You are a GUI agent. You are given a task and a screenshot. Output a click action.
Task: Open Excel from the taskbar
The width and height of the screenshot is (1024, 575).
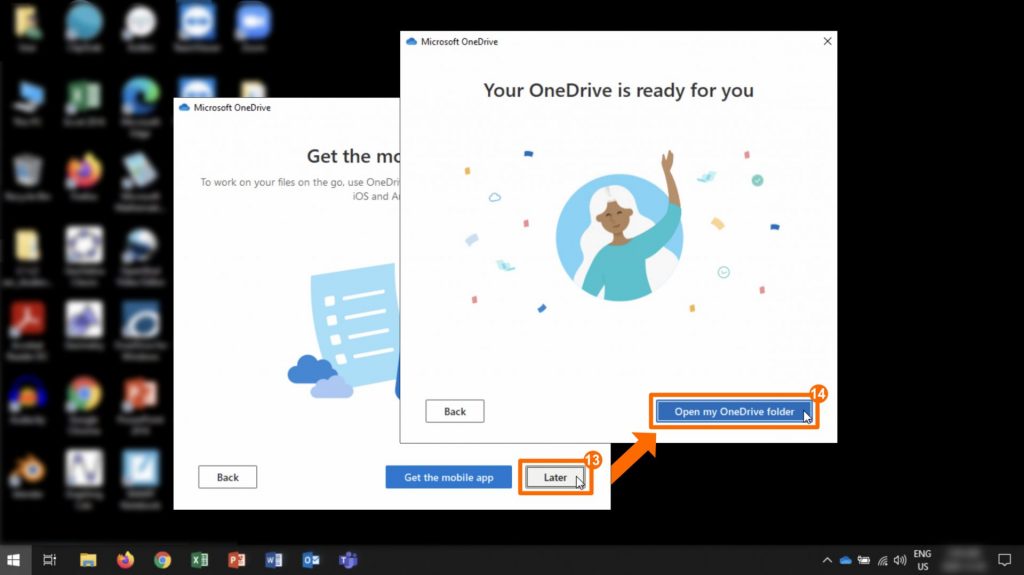(x=199, y=560)
